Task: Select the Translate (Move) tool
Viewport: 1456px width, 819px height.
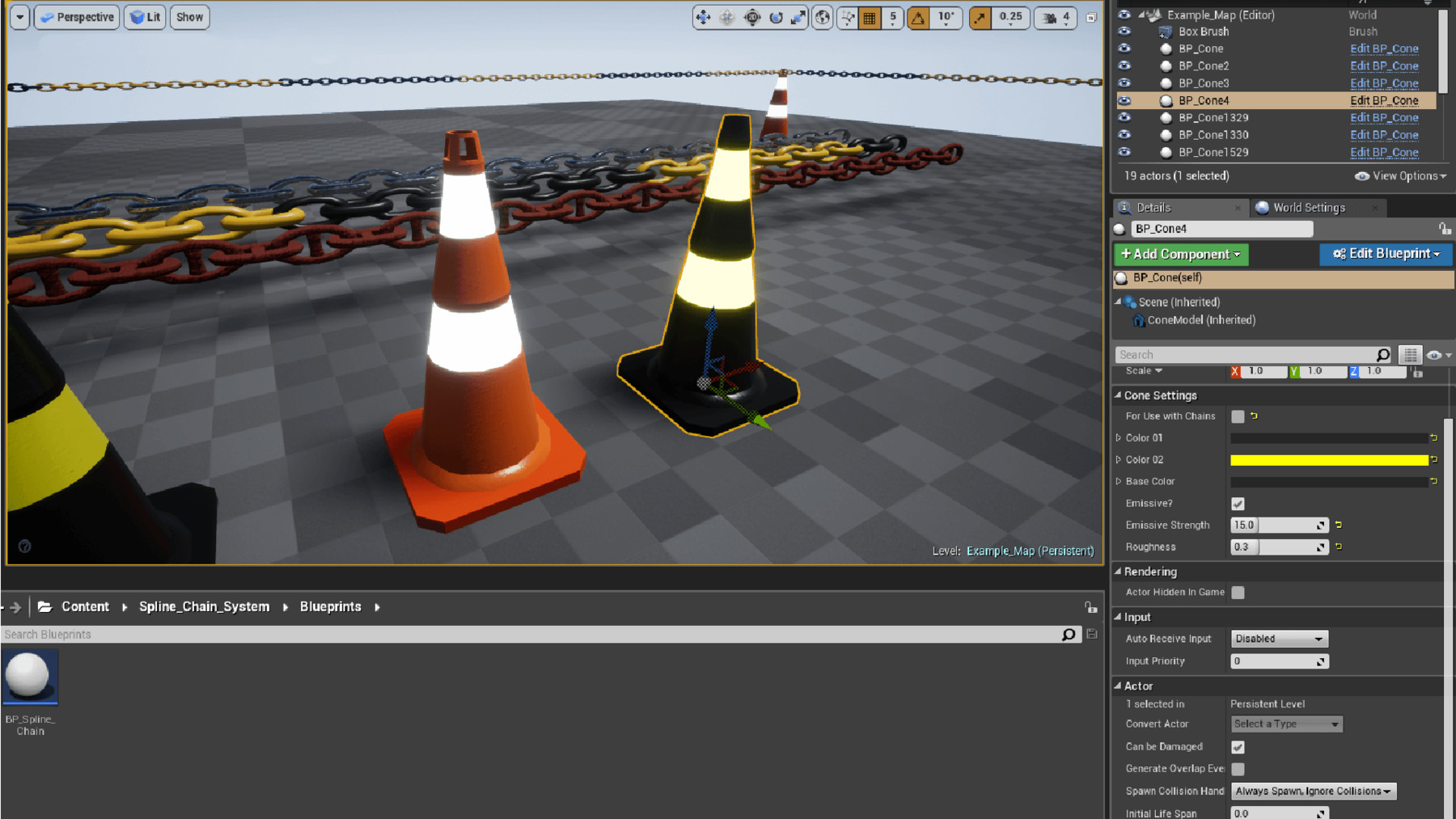Action: point(703,17)
